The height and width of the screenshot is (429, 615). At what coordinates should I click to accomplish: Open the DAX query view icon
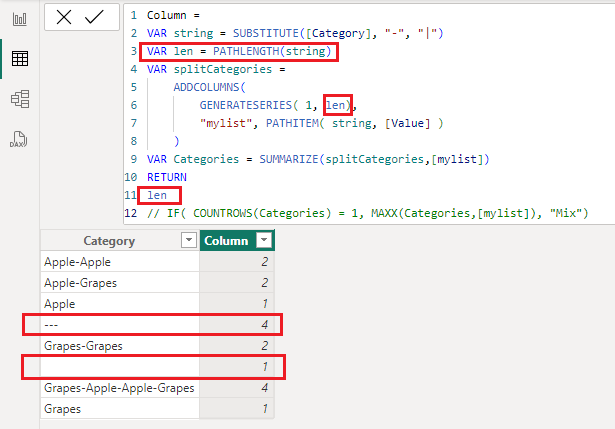click(18, 139)
